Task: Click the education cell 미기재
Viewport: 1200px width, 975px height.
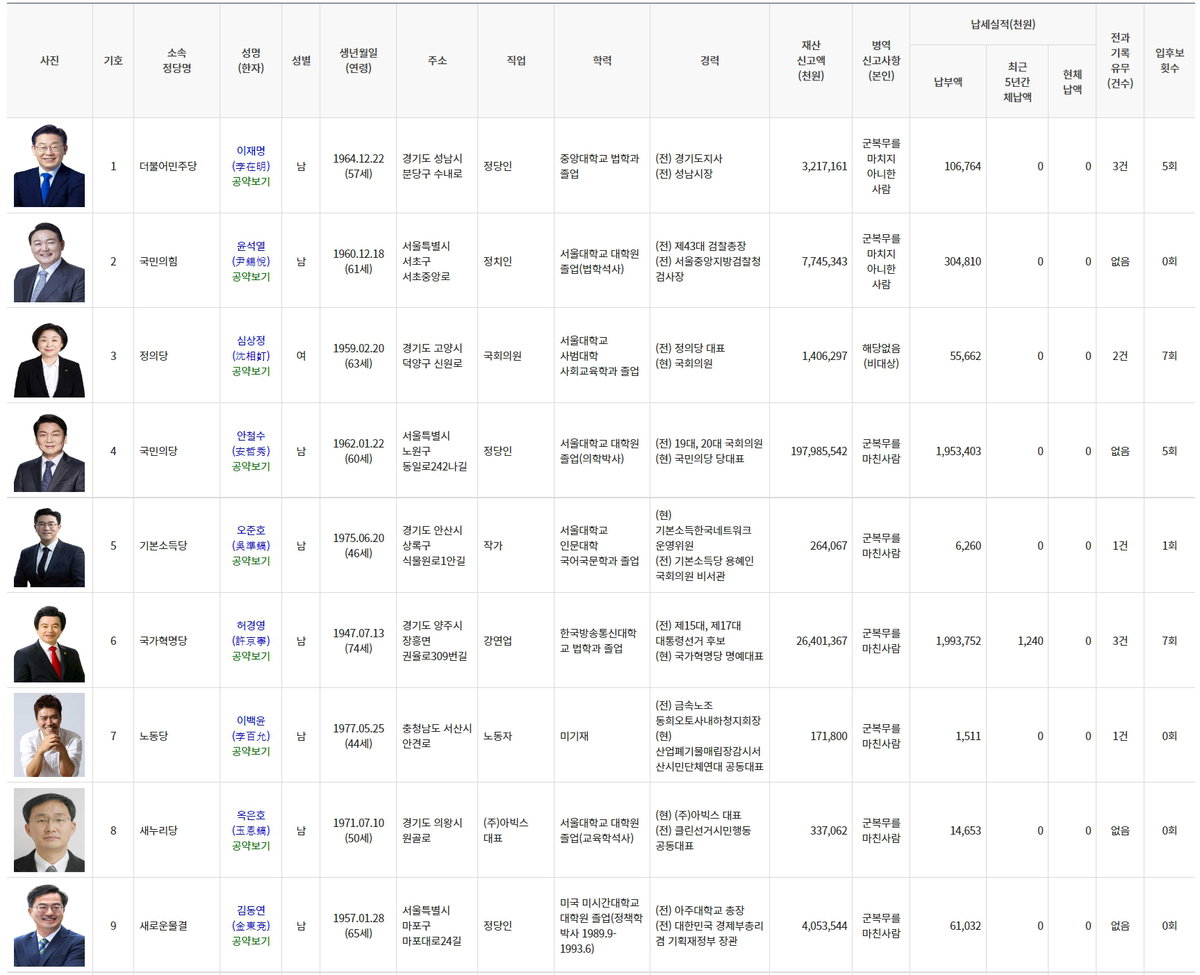Action: click(602, 736)
